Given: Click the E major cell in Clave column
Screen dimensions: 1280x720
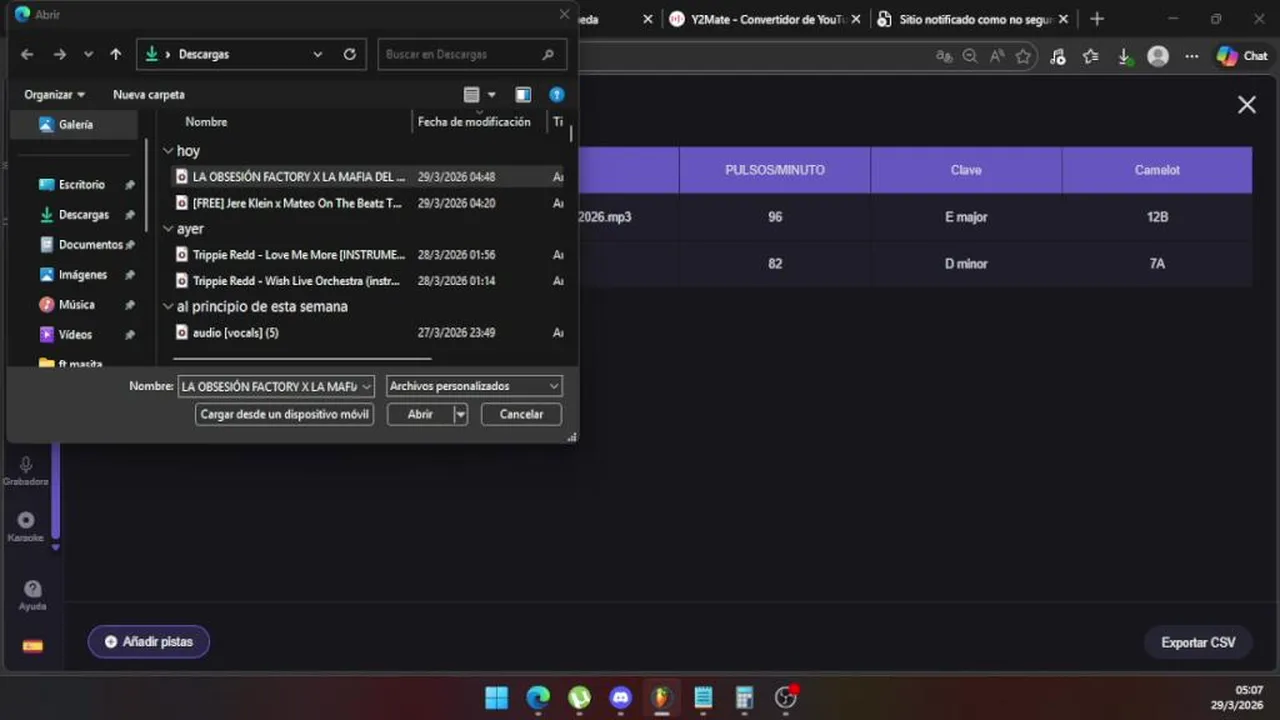Looking at the screenshot, I should (966, 217).
